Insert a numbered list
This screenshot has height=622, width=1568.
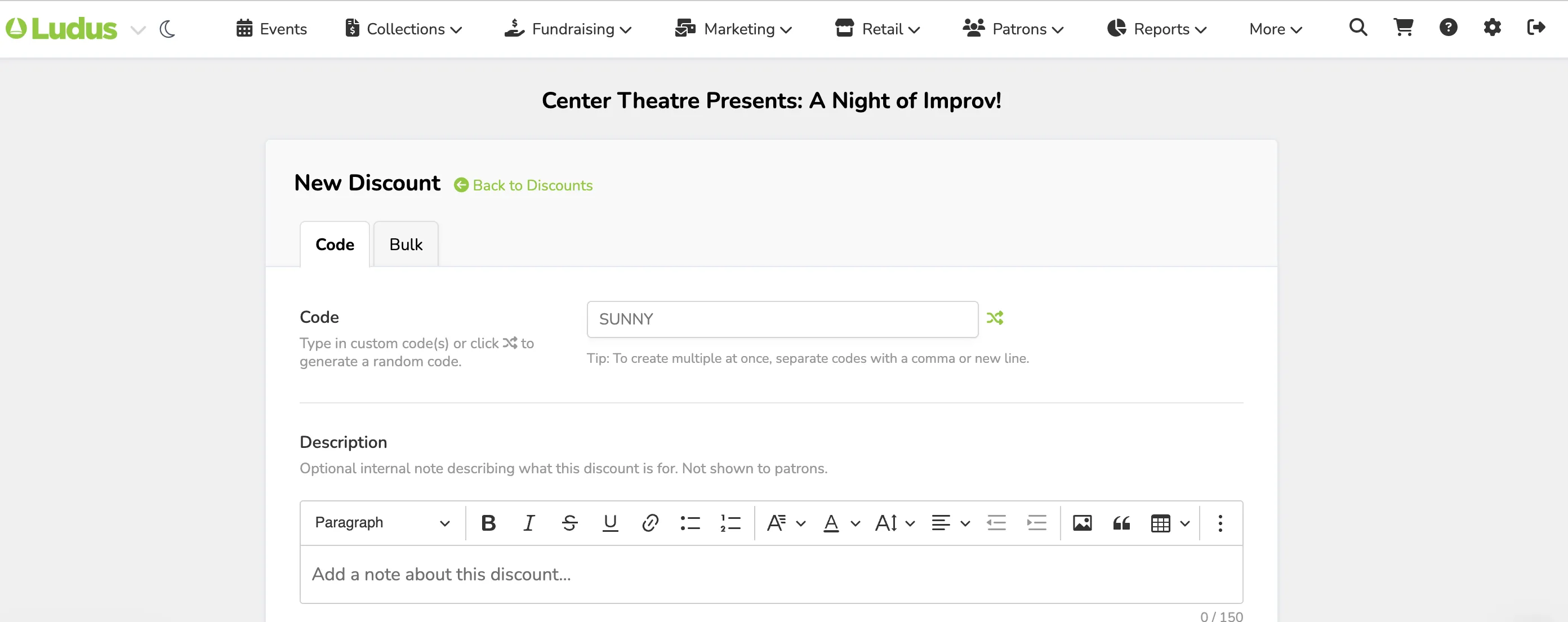point(730,523)
